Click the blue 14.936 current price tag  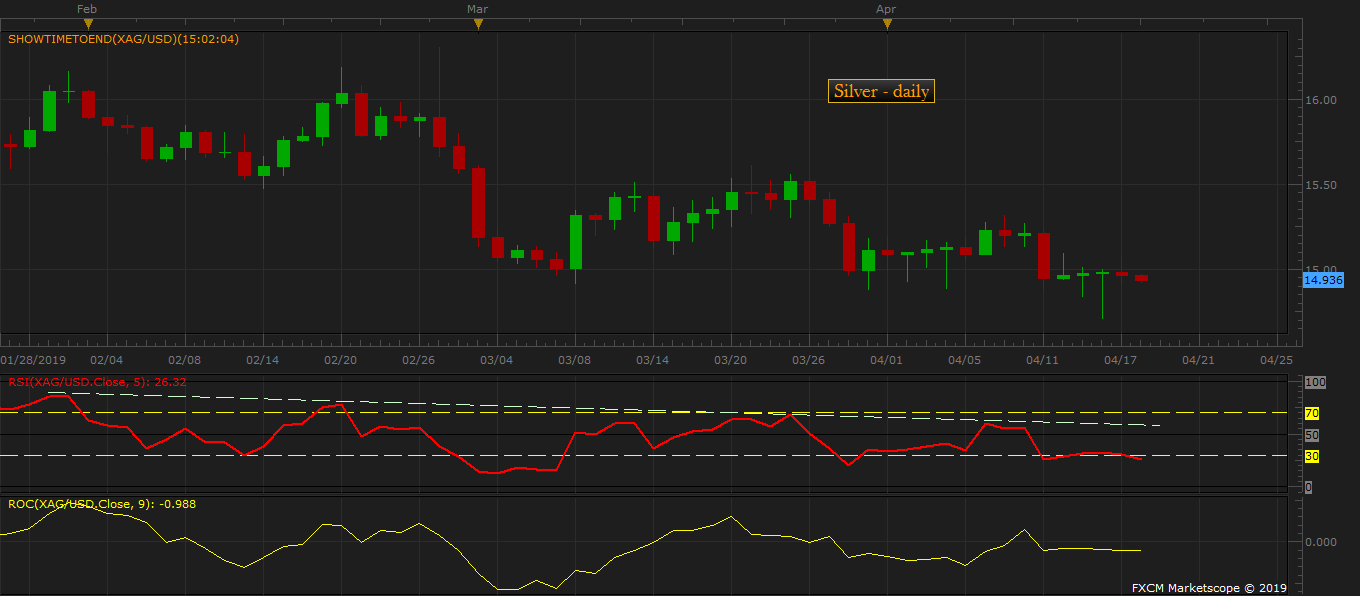pos(1323,281)
